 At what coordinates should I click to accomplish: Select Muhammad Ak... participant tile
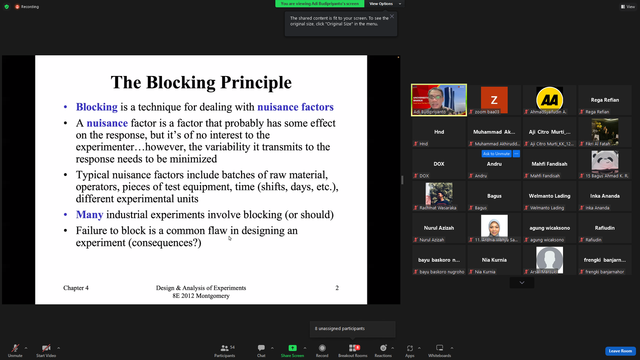click(494, 132)
